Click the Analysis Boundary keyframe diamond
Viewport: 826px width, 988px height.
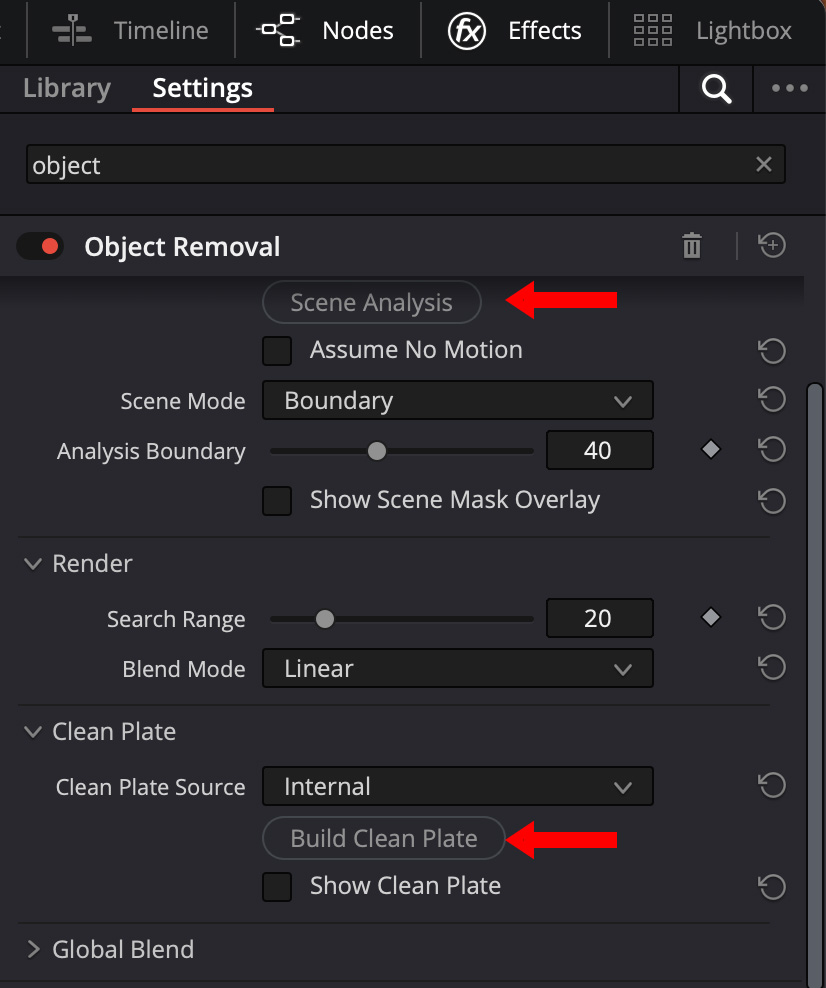(711, 450)
